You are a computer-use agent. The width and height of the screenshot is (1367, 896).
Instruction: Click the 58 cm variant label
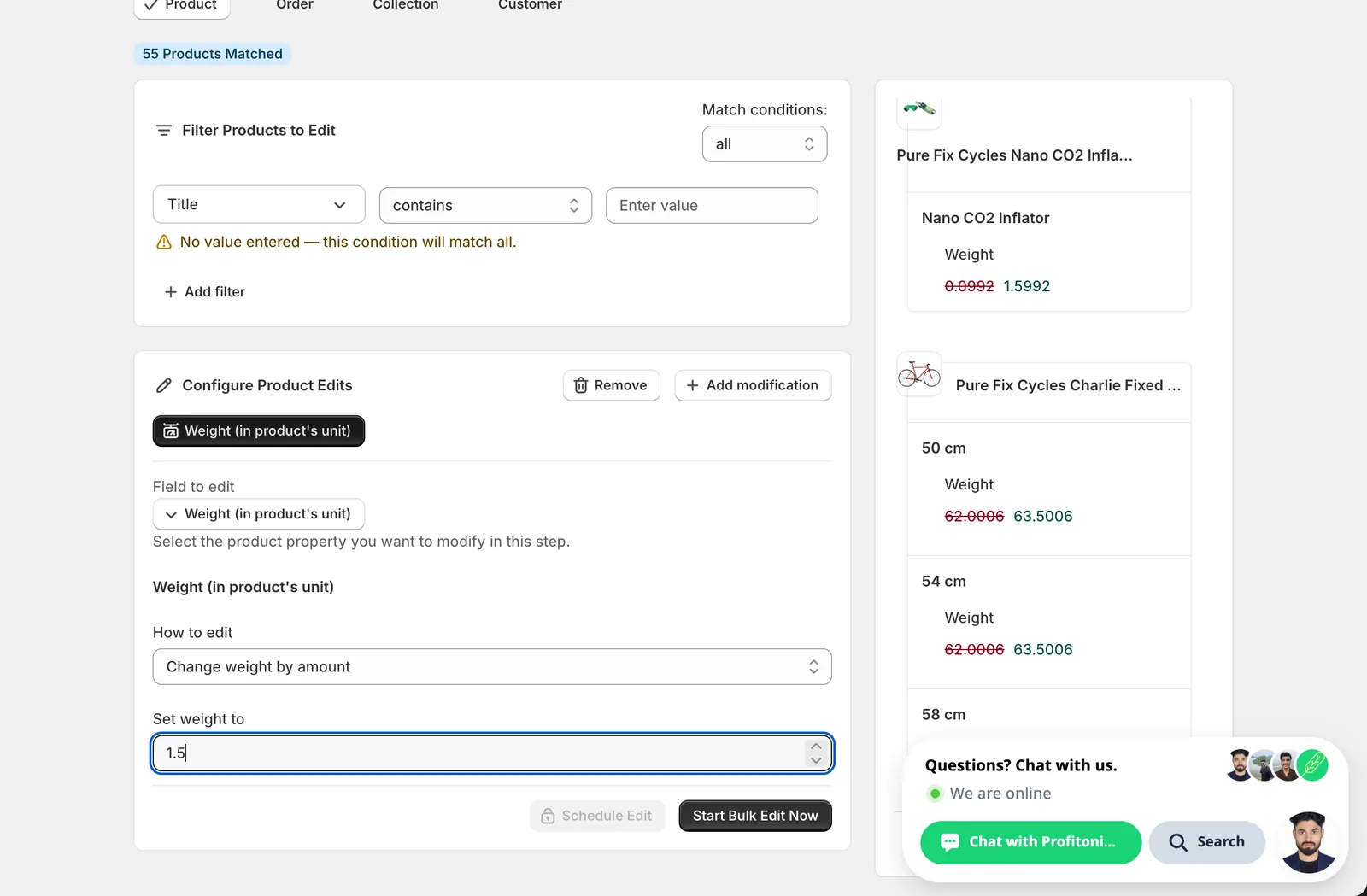pyautogui.click(x=943, y=714)
